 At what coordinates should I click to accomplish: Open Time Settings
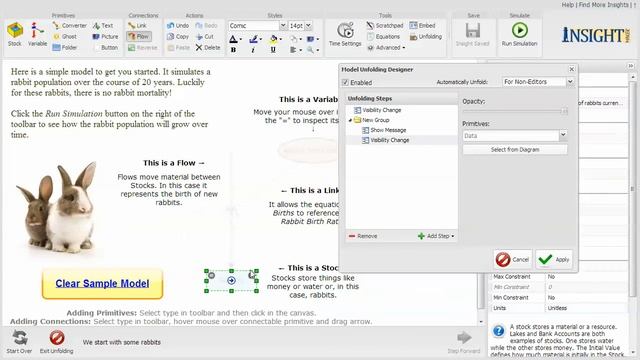[x=345, y=34]
